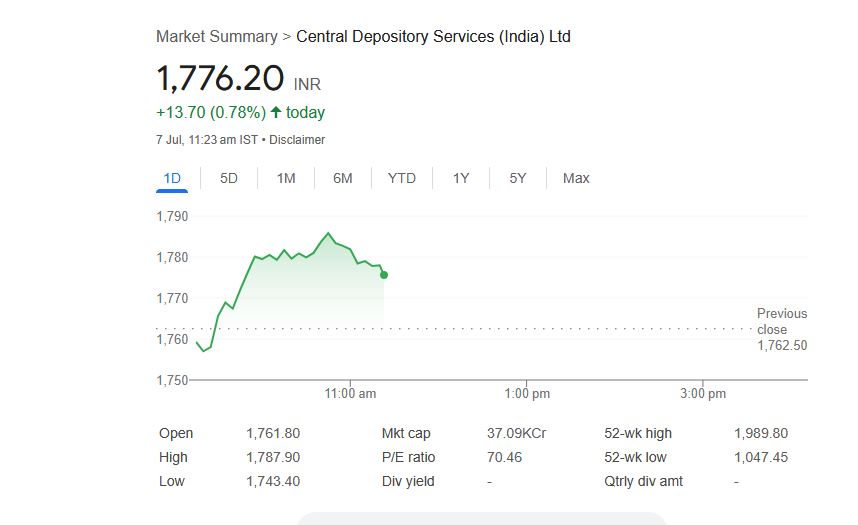
Task: Click the 1,776.20 stock price
Action: coord(221,80)
